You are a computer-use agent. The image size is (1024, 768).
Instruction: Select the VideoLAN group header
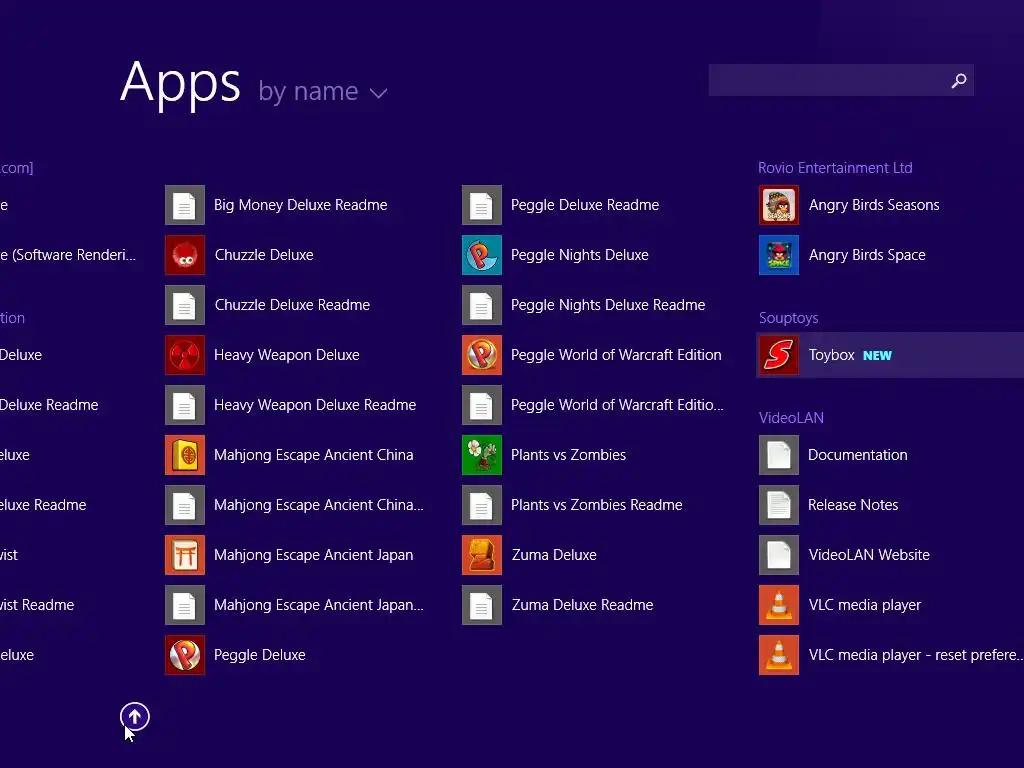click(x=791, y=418)
